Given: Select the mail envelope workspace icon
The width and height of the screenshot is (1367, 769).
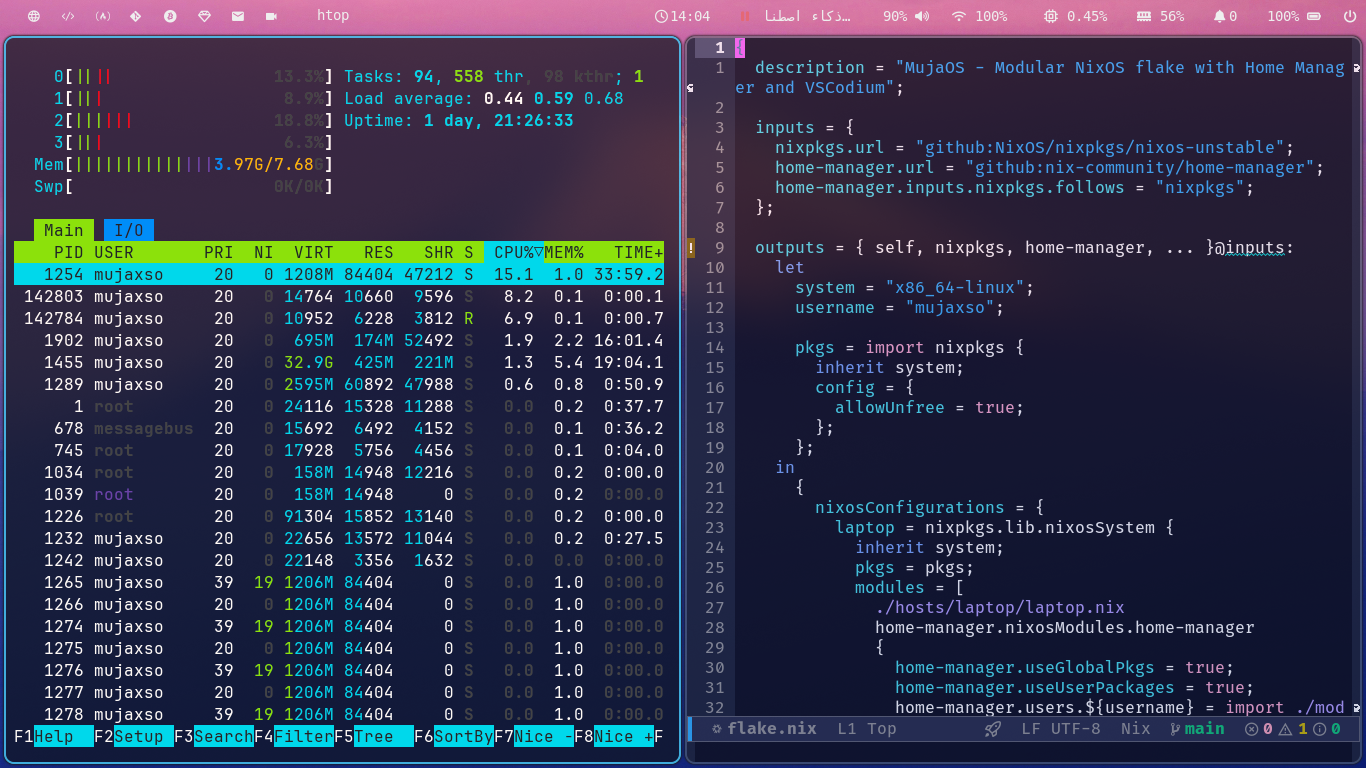Looking at the screenshot, I should (238, 16).
